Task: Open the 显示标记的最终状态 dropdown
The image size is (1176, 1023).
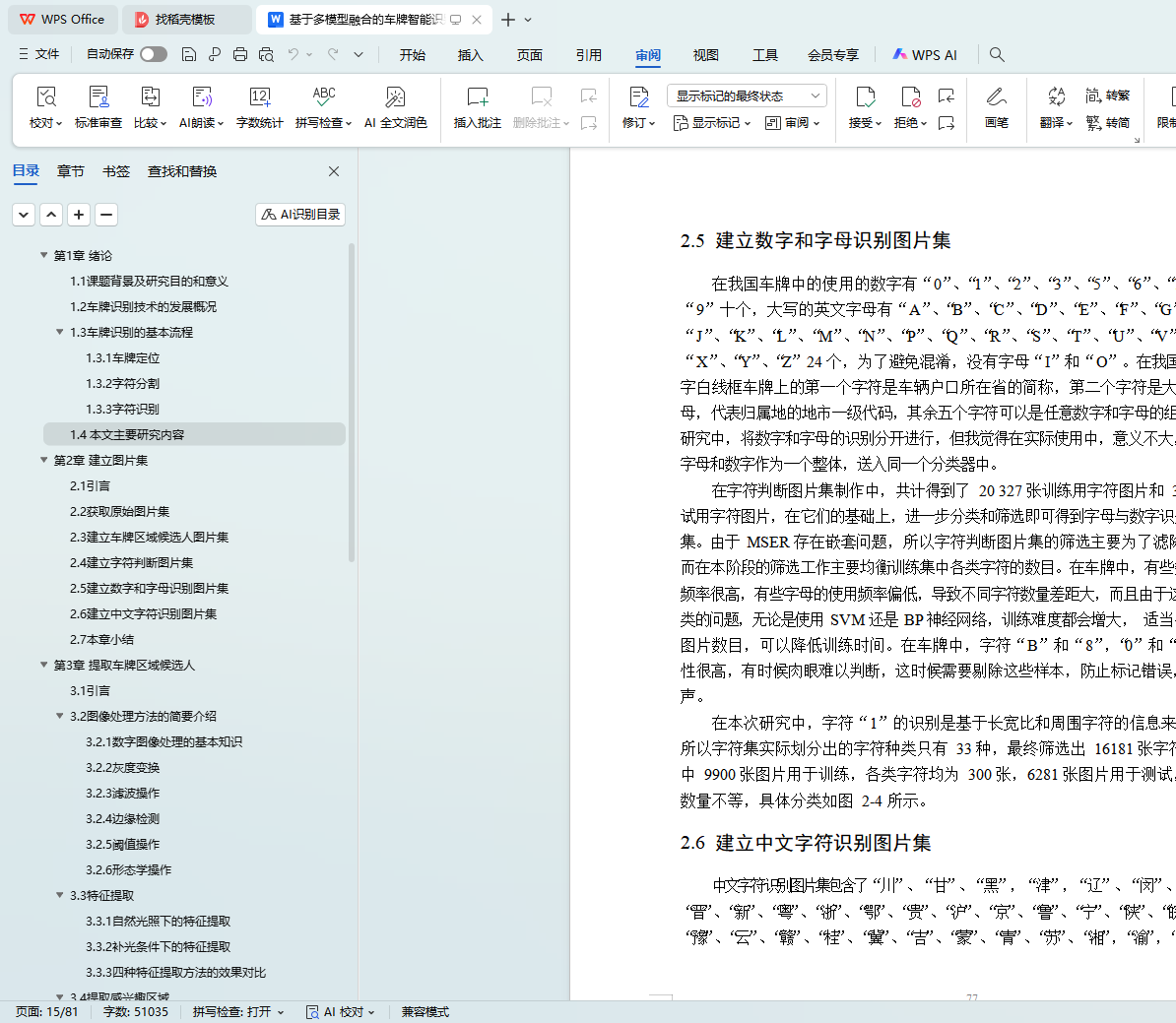Action: 746,96
